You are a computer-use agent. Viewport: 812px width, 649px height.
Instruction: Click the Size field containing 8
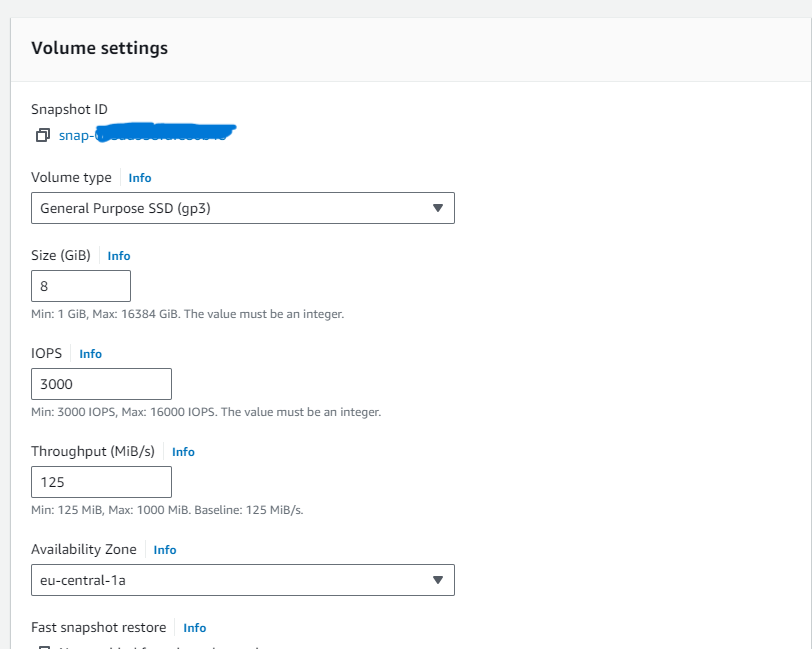pyautogui.click(x=81, y=286)
